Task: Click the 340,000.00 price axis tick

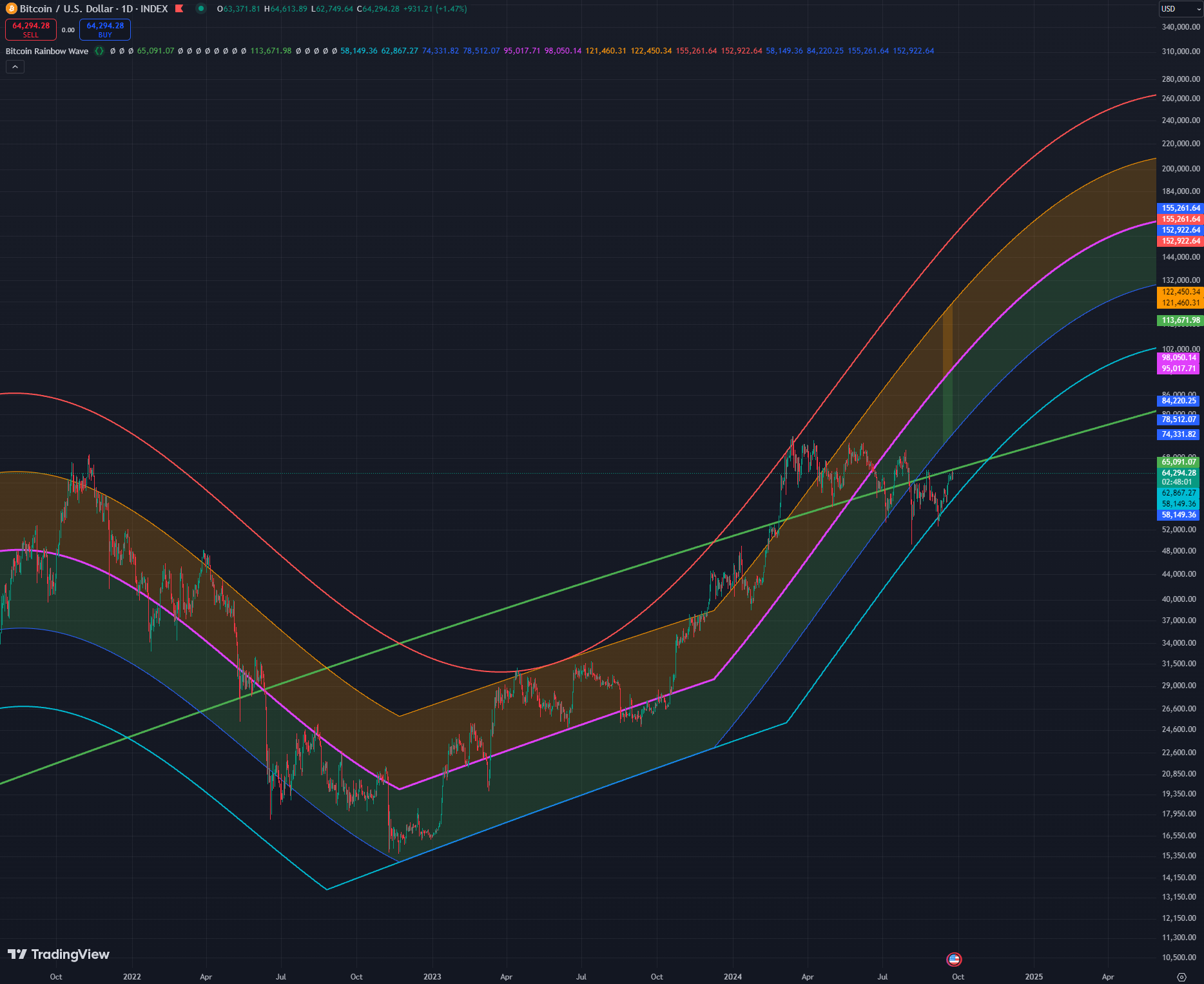Action: point(1181,27)
